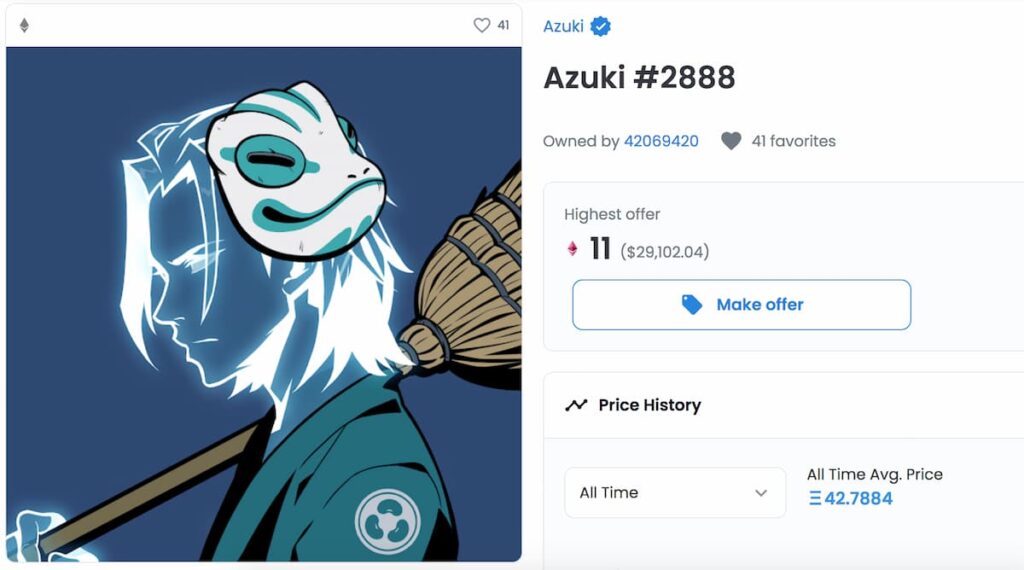Click the highest offer amount 11
The height and width of the screenshot is (570, 1024).
pyautogui.click(x=600, y=249)
